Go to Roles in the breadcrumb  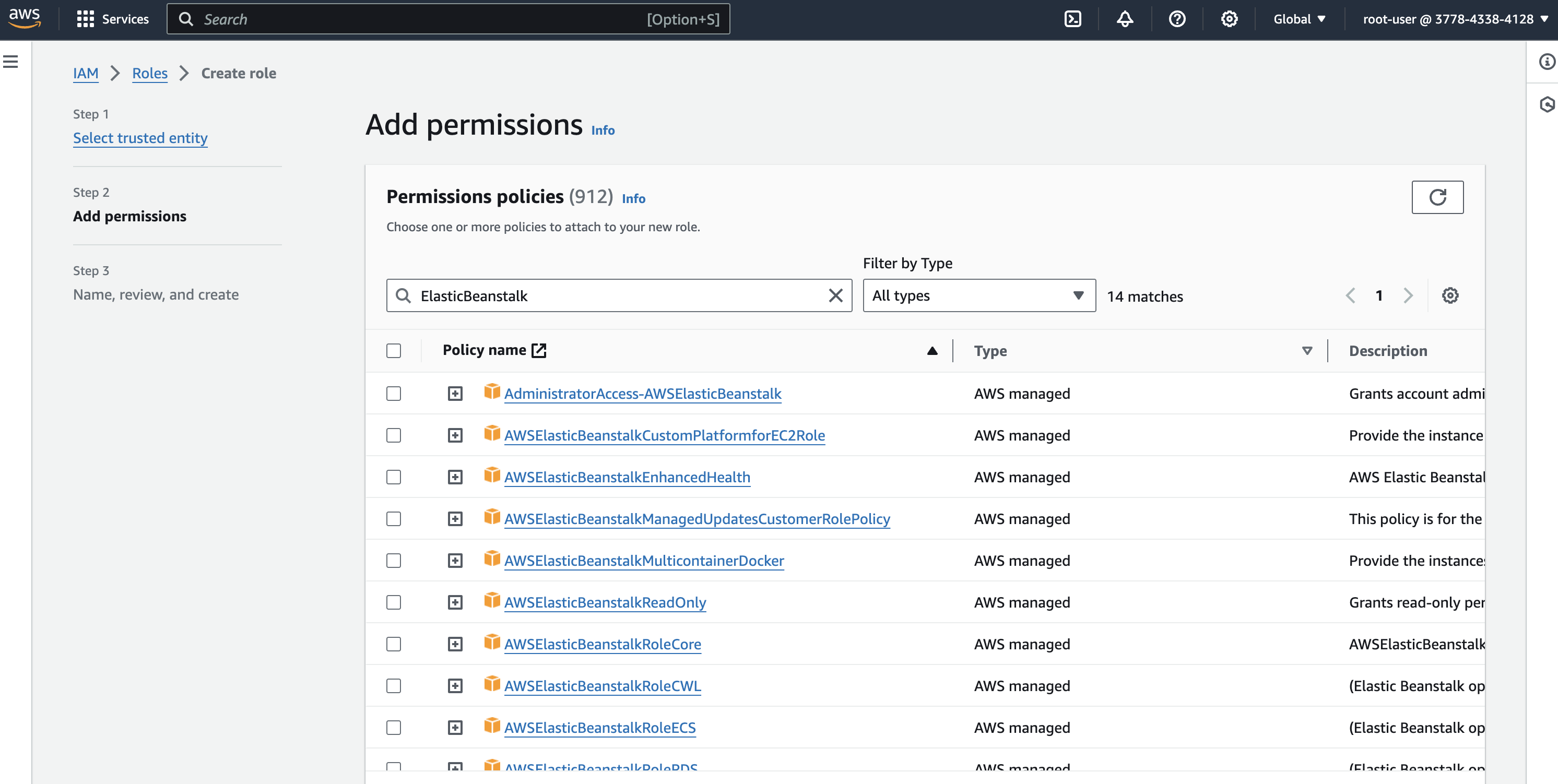(149, 73)
